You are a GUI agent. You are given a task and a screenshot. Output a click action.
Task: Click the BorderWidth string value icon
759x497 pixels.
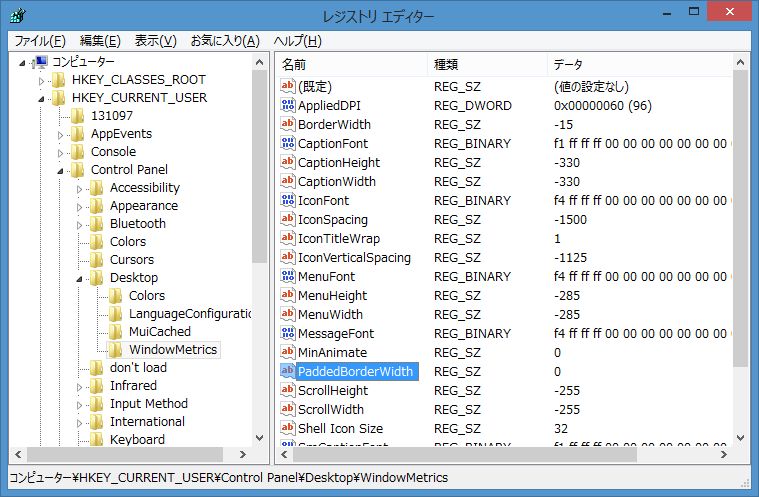[288, 125]
